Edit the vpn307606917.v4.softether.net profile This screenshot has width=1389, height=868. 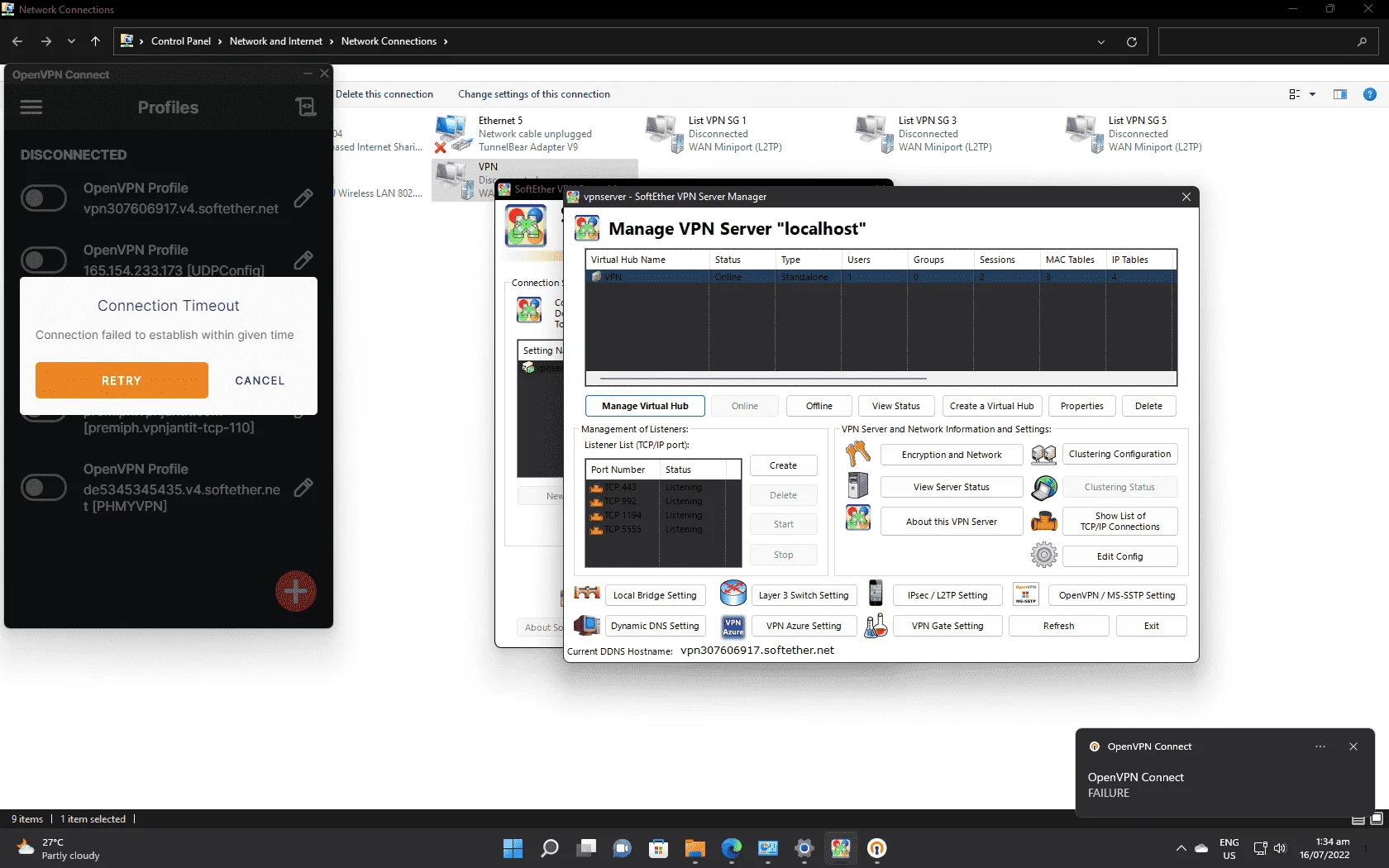click(303, 198)
